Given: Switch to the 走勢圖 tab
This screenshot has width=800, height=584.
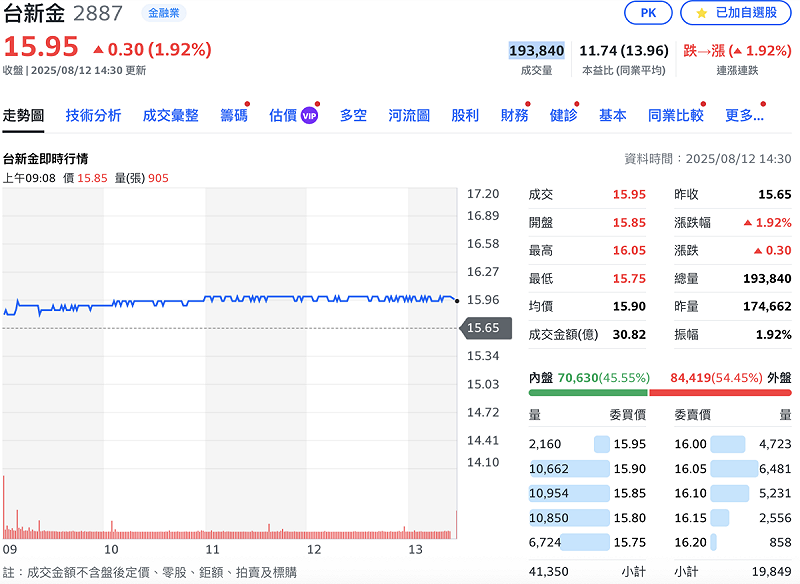Looking at the screenshot, I should (23, 116).
